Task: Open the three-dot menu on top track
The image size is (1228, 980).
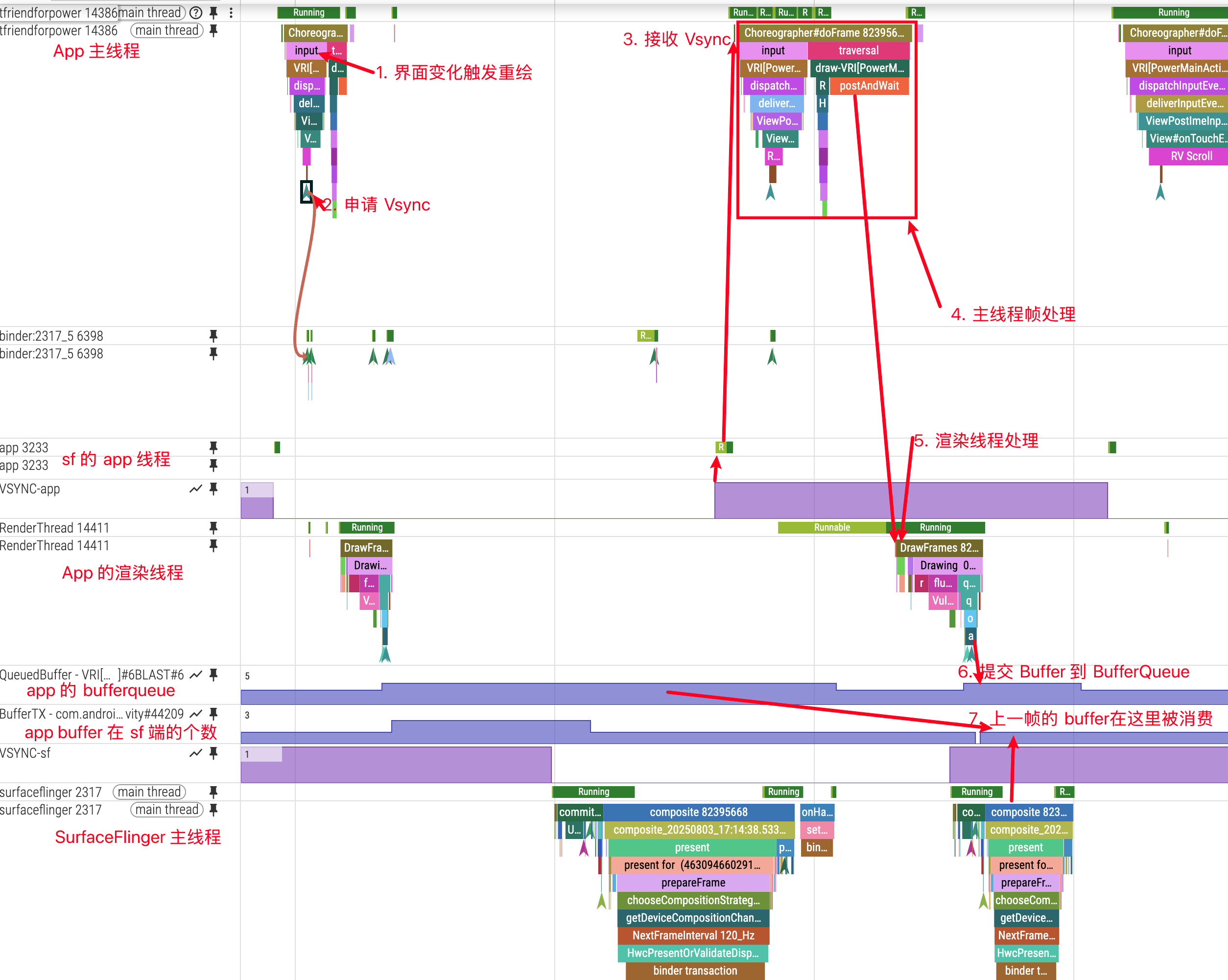Action: [x=231, y=13]
